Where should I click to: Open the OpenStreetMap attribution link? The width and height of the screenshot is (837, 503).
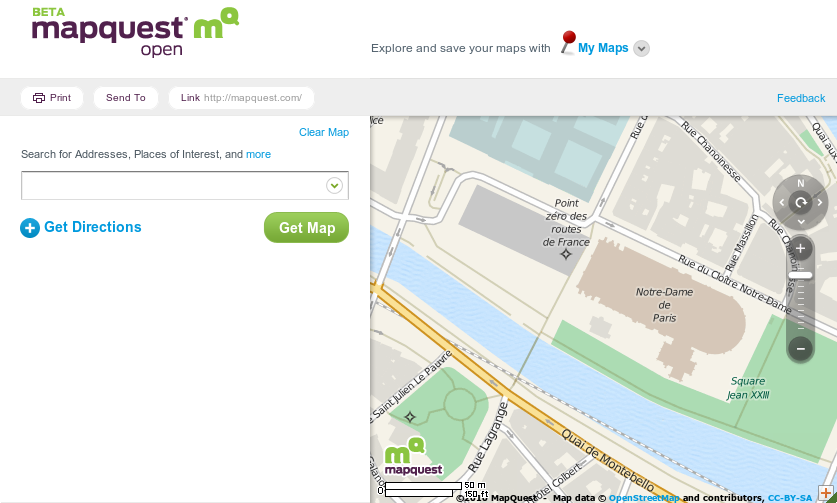pos(644,498)
